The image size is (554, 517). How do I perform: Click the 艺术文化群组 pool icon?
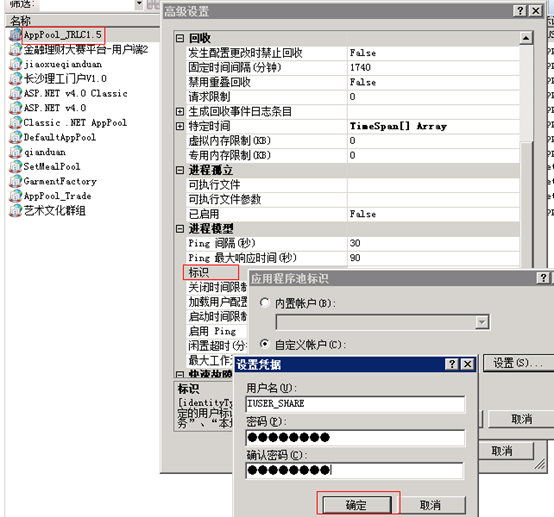(15, 211)
